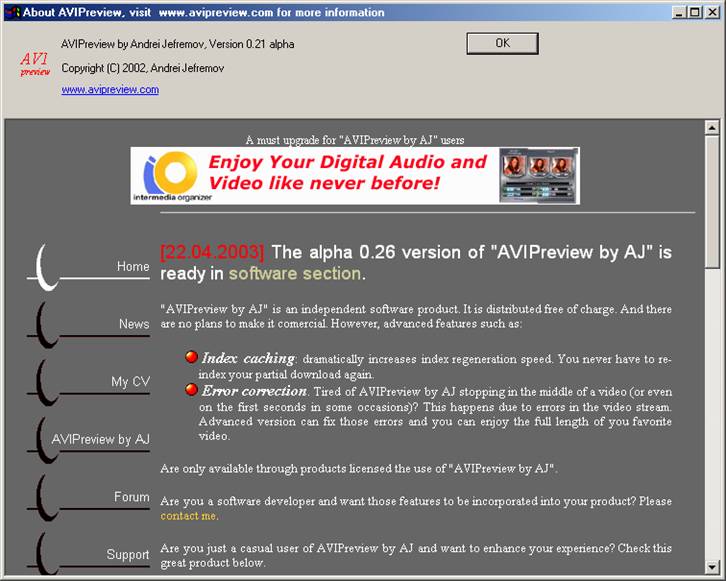Click the red bullet beside Error correction
This screenshot has height=581, width=726.
[x=191, y=391]
